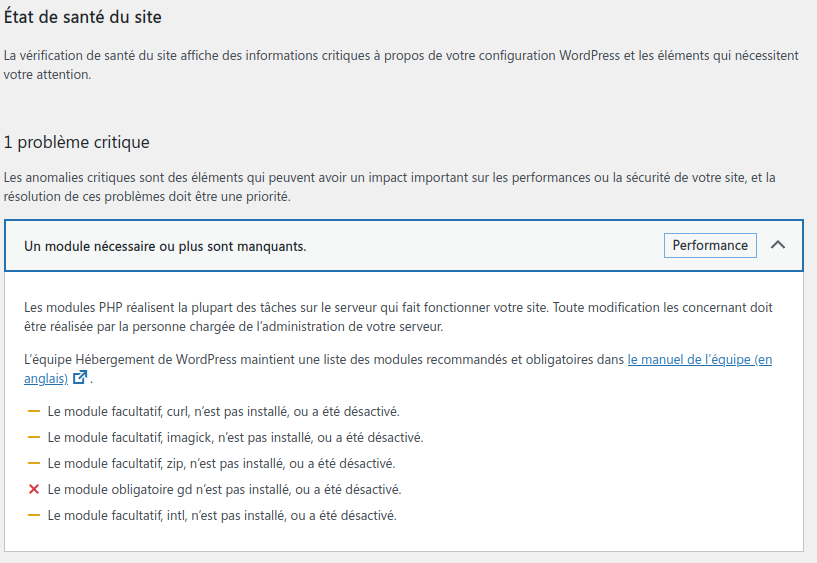Click the accordion title 'Un module nécessaire ou plus sont manquants'
This screenshot has width=817, height=563.
click(165, 246)
